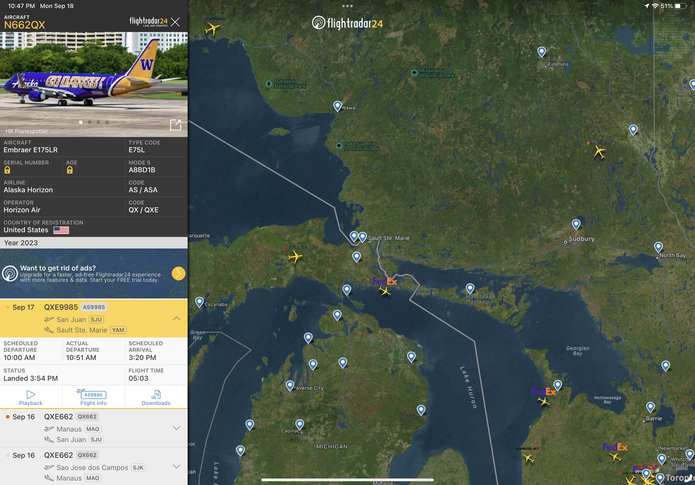Tap the Sudbury city label
The height and width of the screenshot is (485, 695).
click(581, 239)
